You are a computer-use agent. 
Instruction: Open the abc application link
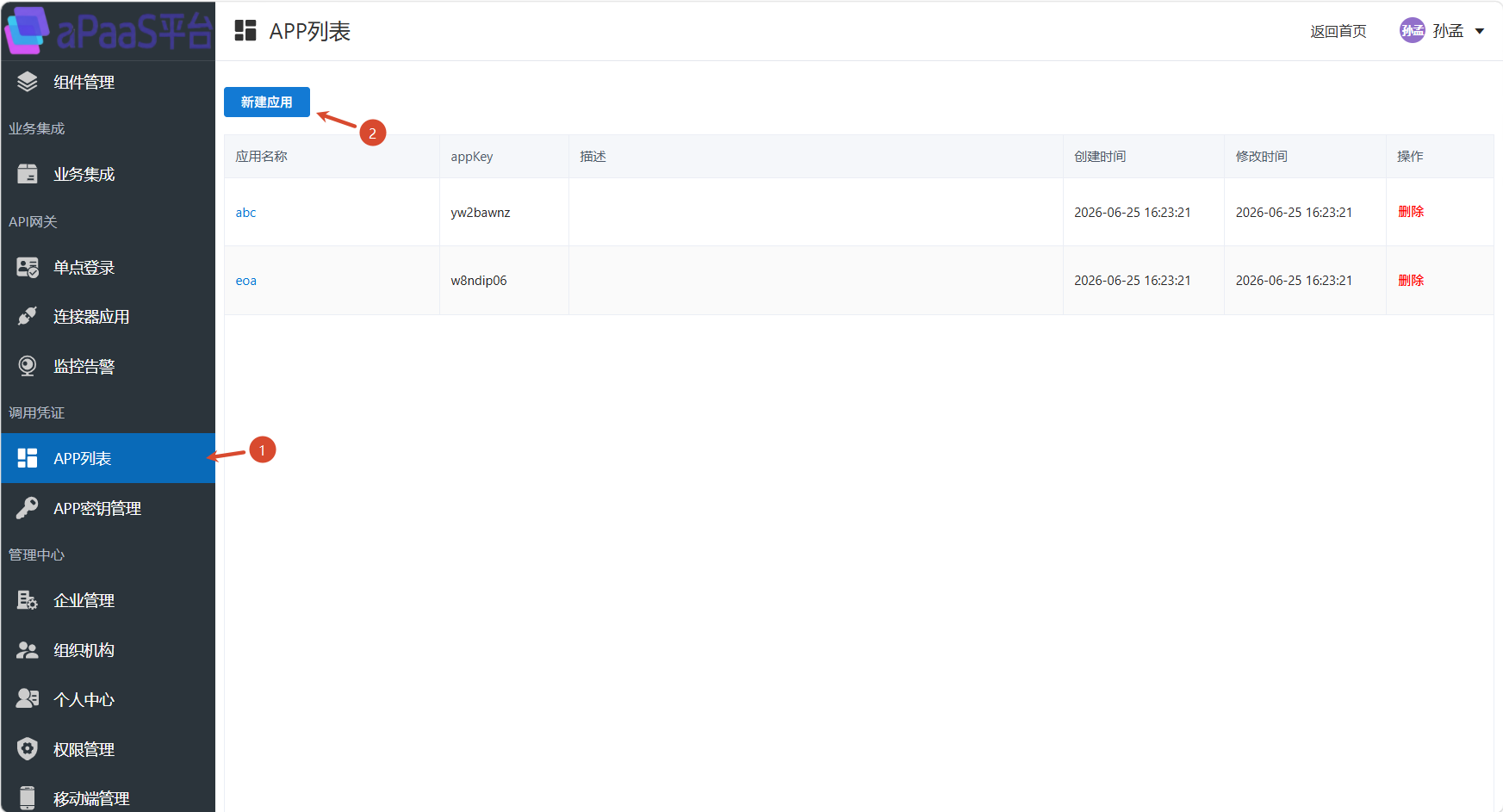click(245, 213)
